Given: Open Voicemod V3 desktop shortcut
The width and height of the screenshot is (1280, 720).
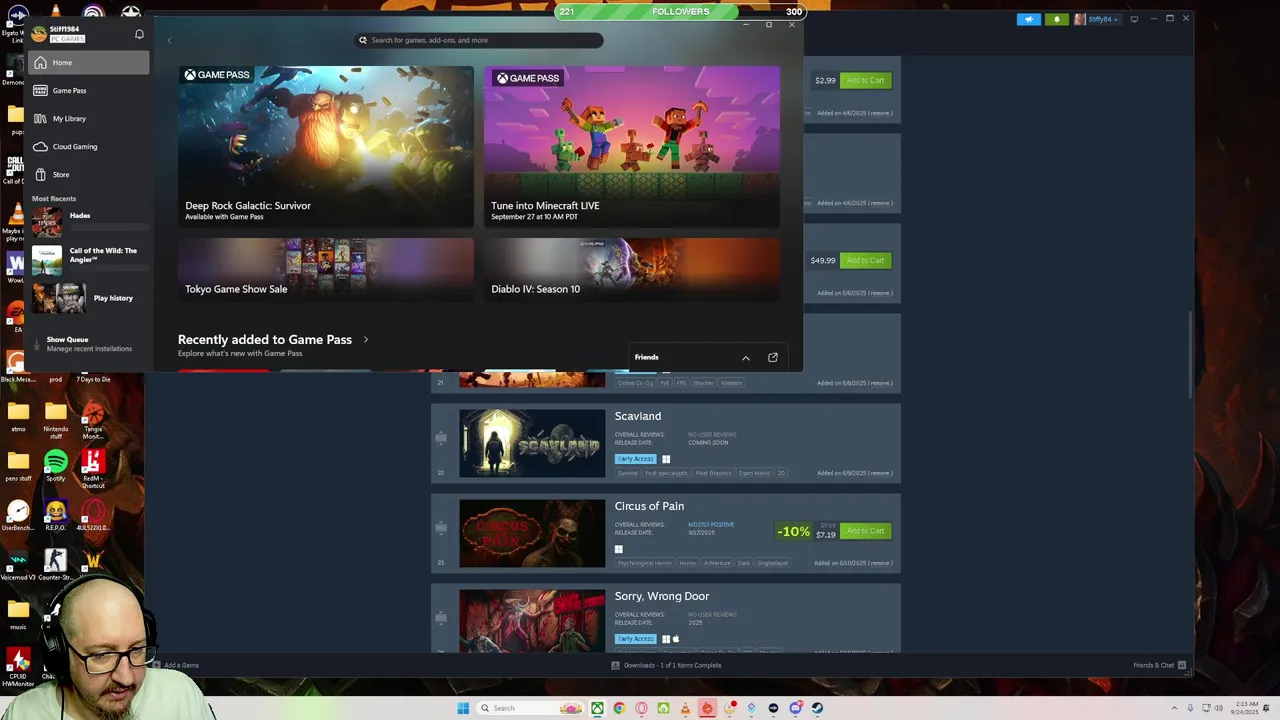Looking at the screenshot, I should pyautogui.click(x=18, y=565).
